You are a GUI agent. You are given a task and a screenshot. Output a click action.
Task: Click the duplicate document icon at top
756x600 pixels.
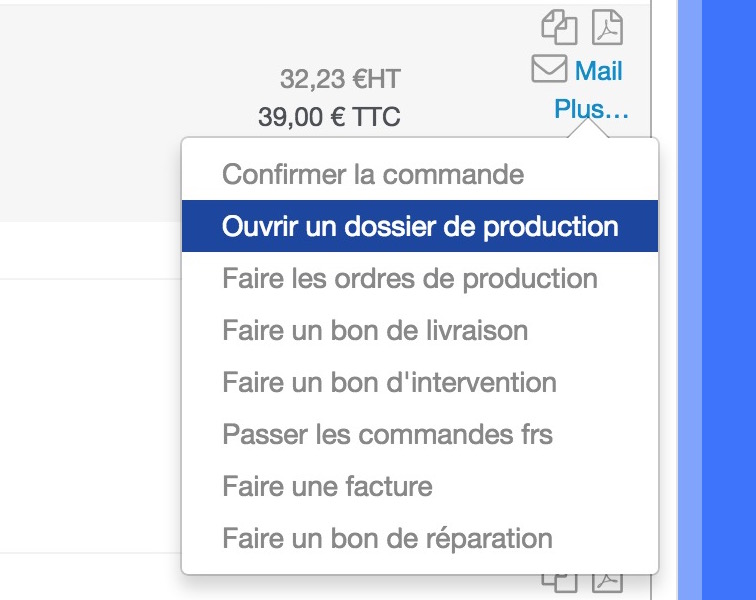[x=559, y=27]
